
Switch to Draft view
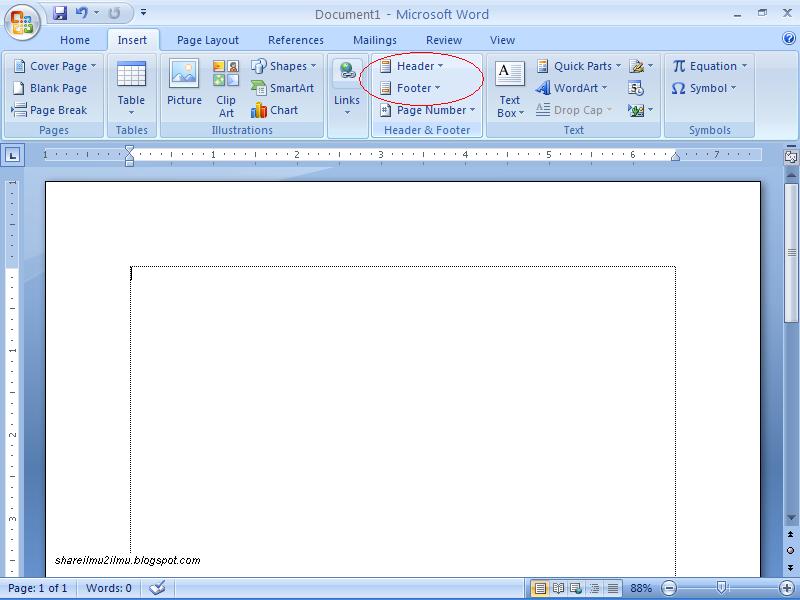point(613,588)
